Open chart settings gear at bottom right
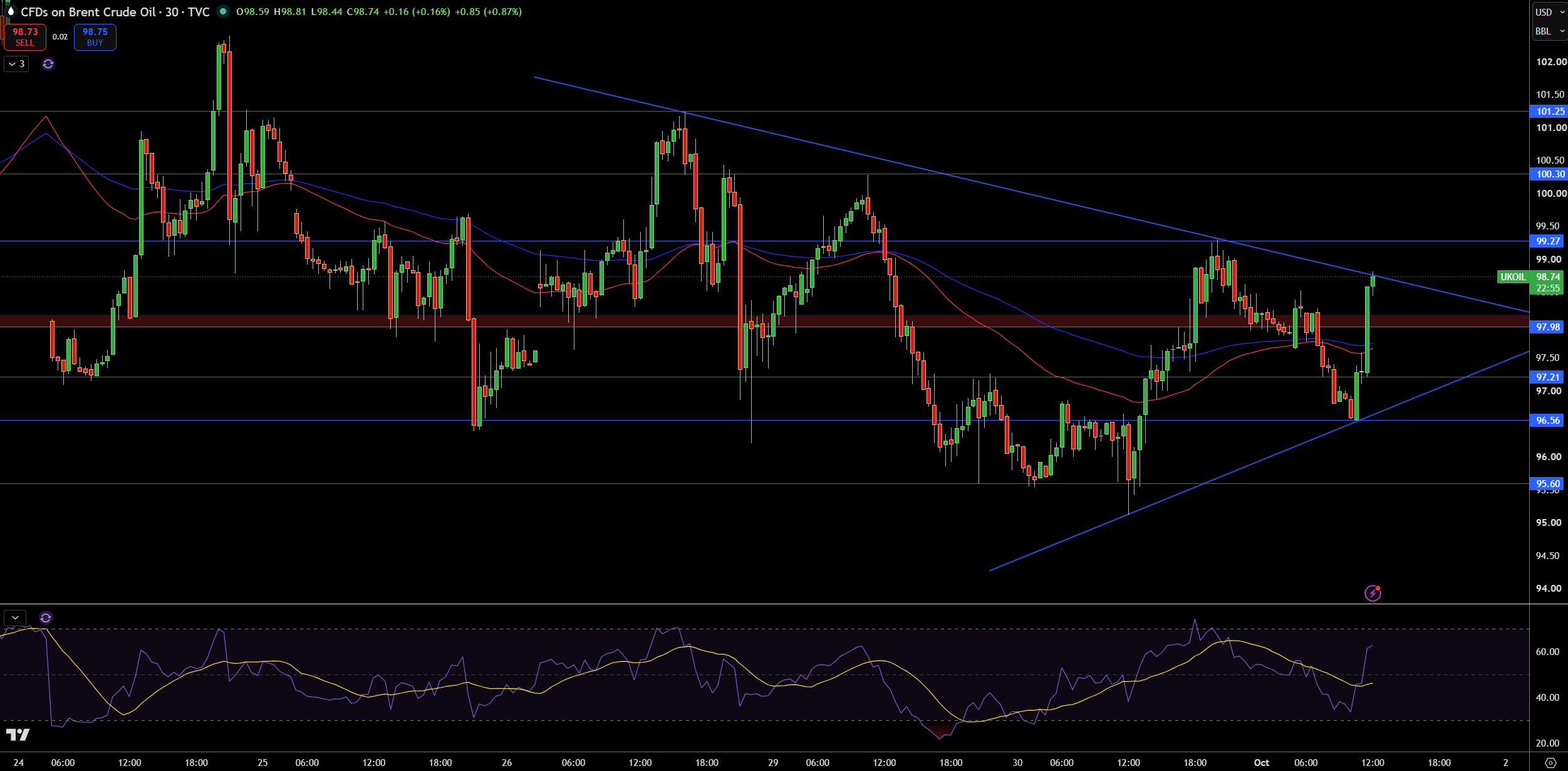This screenshot has height=771, width=1568. (x=1550, y=763)
